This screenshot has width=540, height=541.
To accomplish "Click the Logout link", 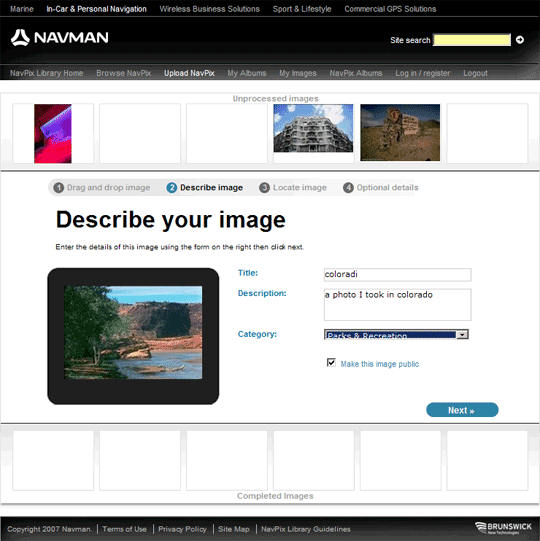I will 475,73.
